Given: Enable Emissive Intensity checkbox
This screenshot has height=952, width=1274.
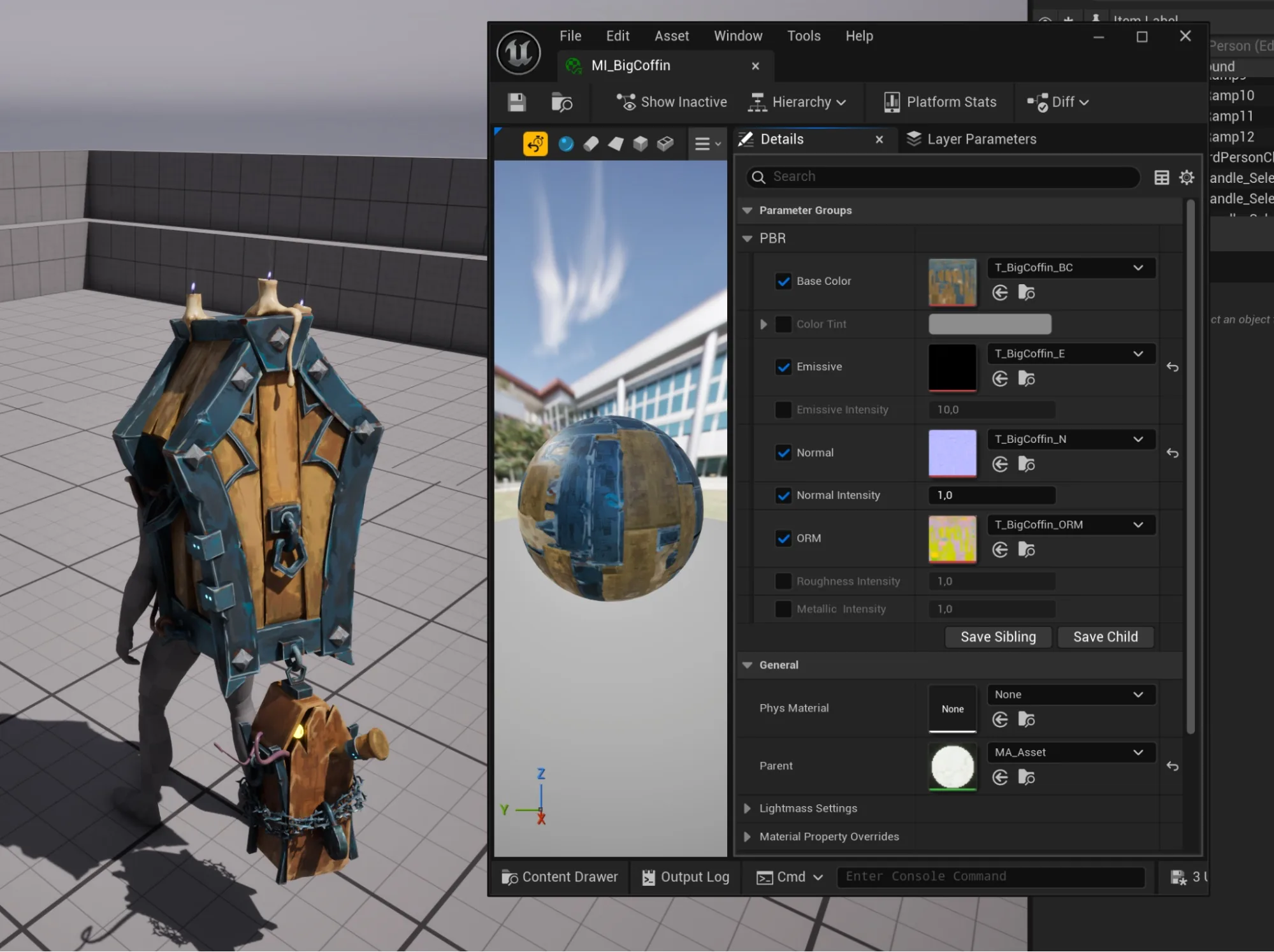Looking at the screenshot, I should point(783,410).
